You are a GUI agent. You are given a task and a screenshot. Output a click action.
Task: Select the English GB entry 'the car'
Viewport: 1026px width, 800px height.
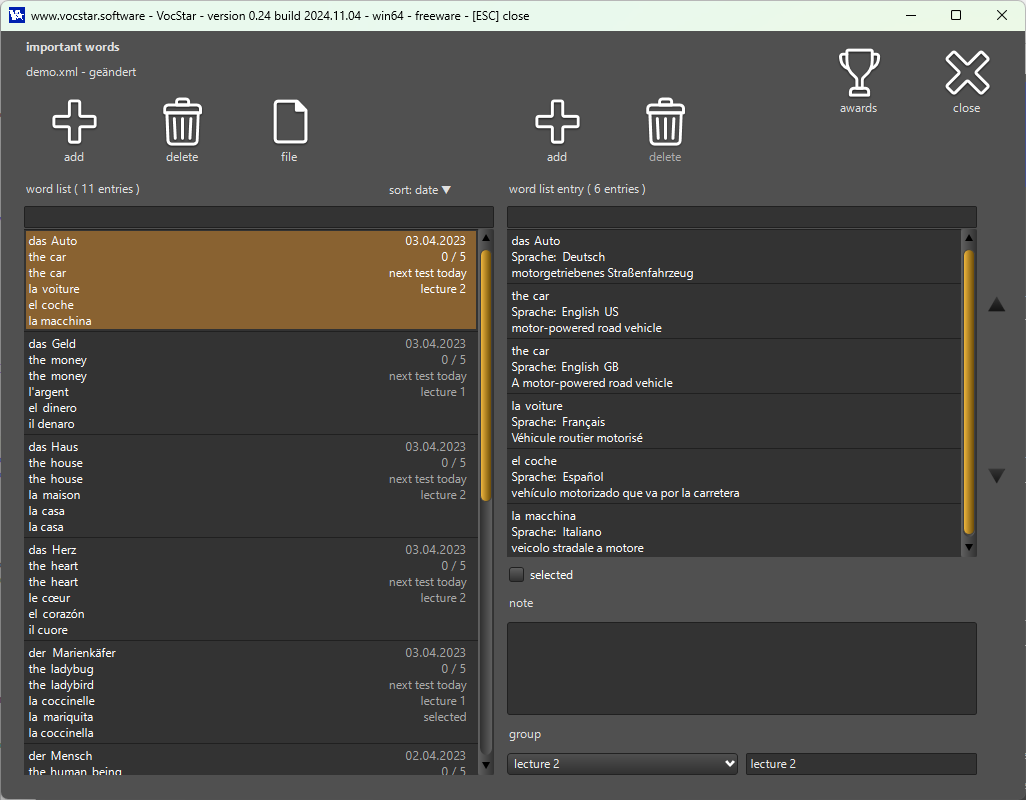[734, 366]
